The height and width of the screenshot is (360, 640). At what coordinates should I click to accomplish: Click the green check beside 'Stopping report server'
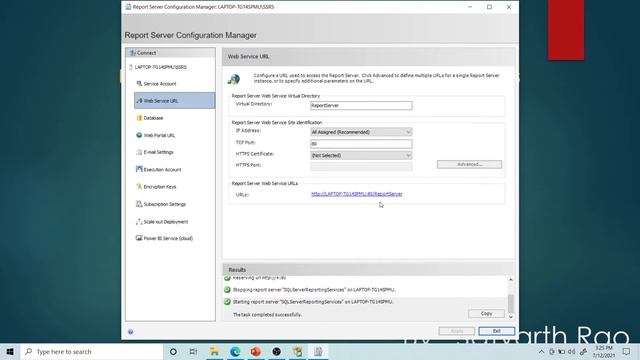point(227,289)
